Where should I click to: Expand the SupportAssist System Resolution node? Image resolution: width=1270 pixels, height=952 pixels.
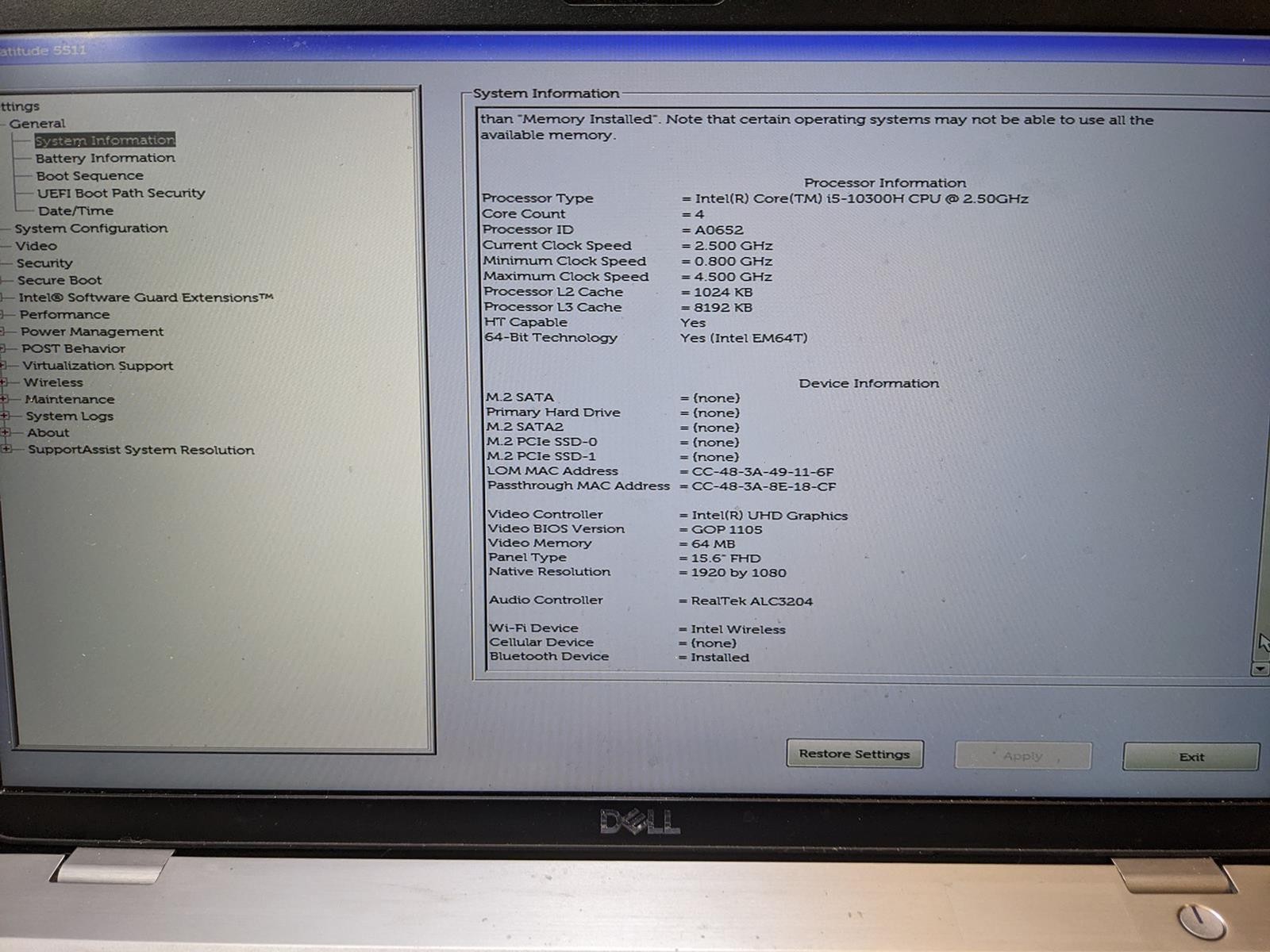(6, 449)
